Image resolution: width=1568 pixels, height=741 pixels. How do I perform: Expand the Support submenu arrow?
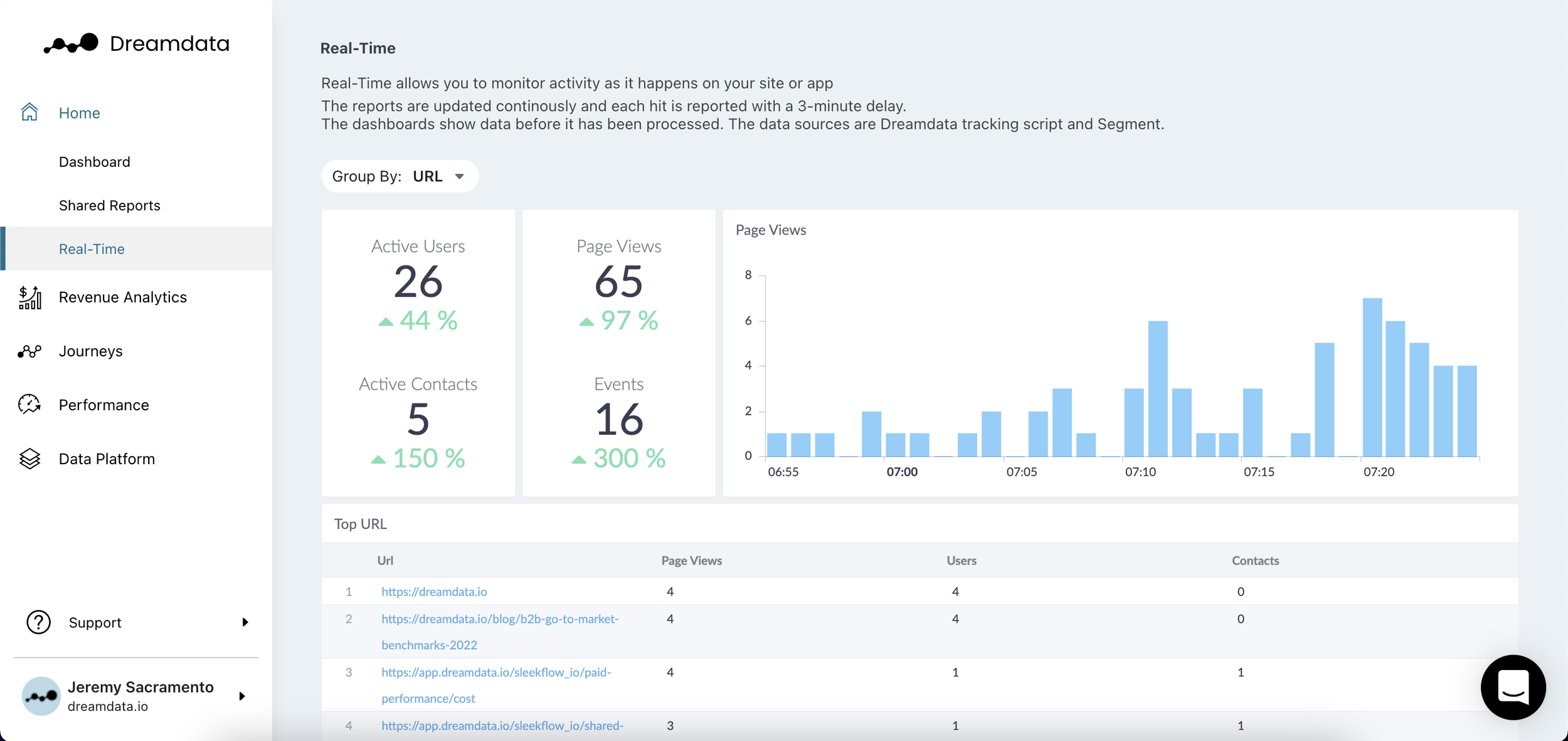[x=245, y=622]
